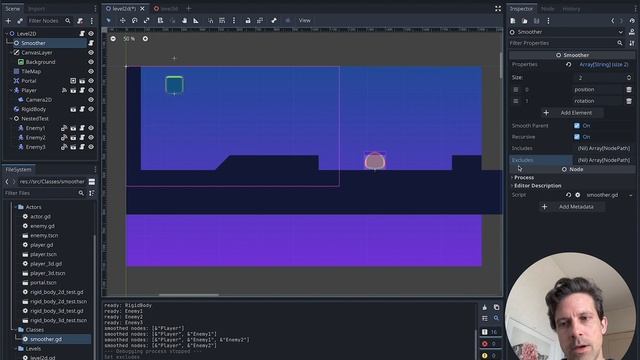Click the Add Child Node plus icon
The width and height of the screenshot is (640, 360).
(x=8, y=21)
